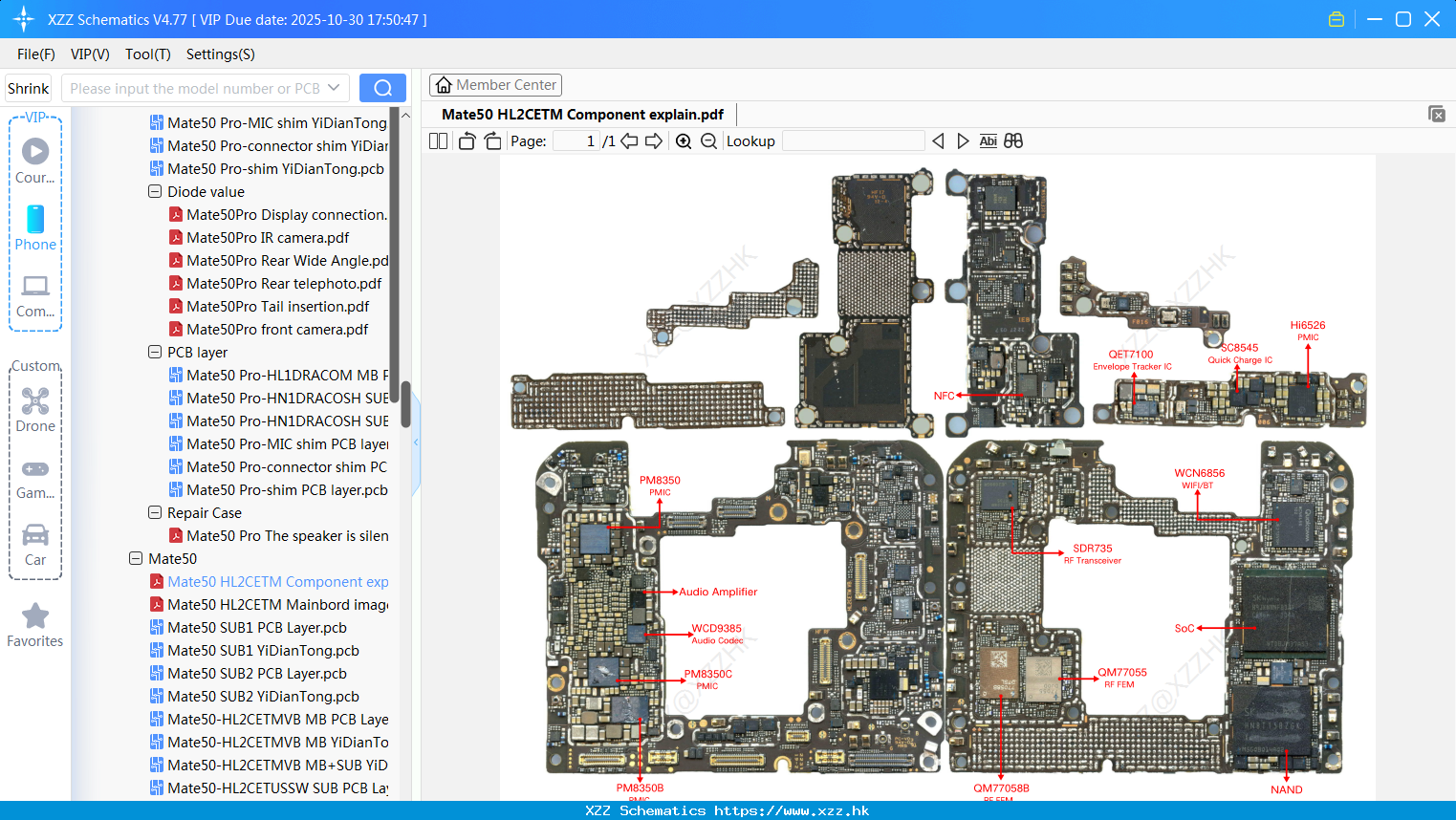Zoom out of the PDF
The height and width of the screenshot is (820, 1456).
708,141
